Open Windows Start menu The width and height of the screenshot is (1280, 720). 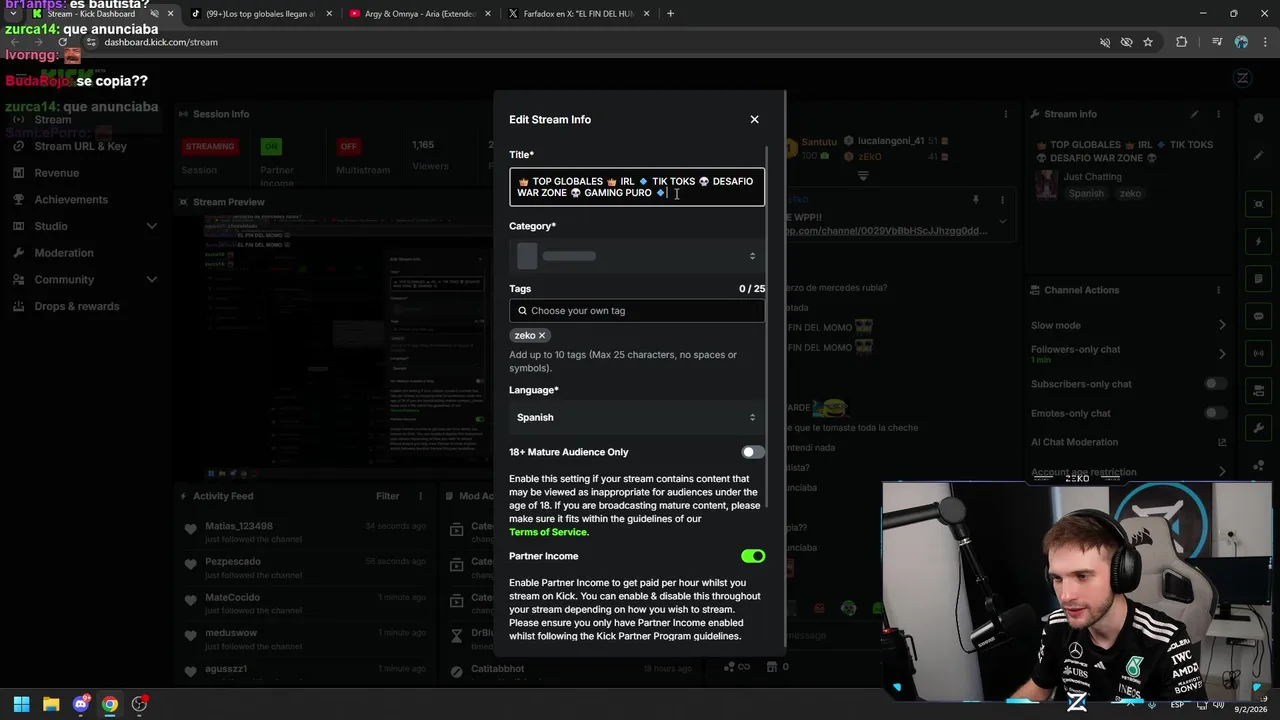[21, 704]
